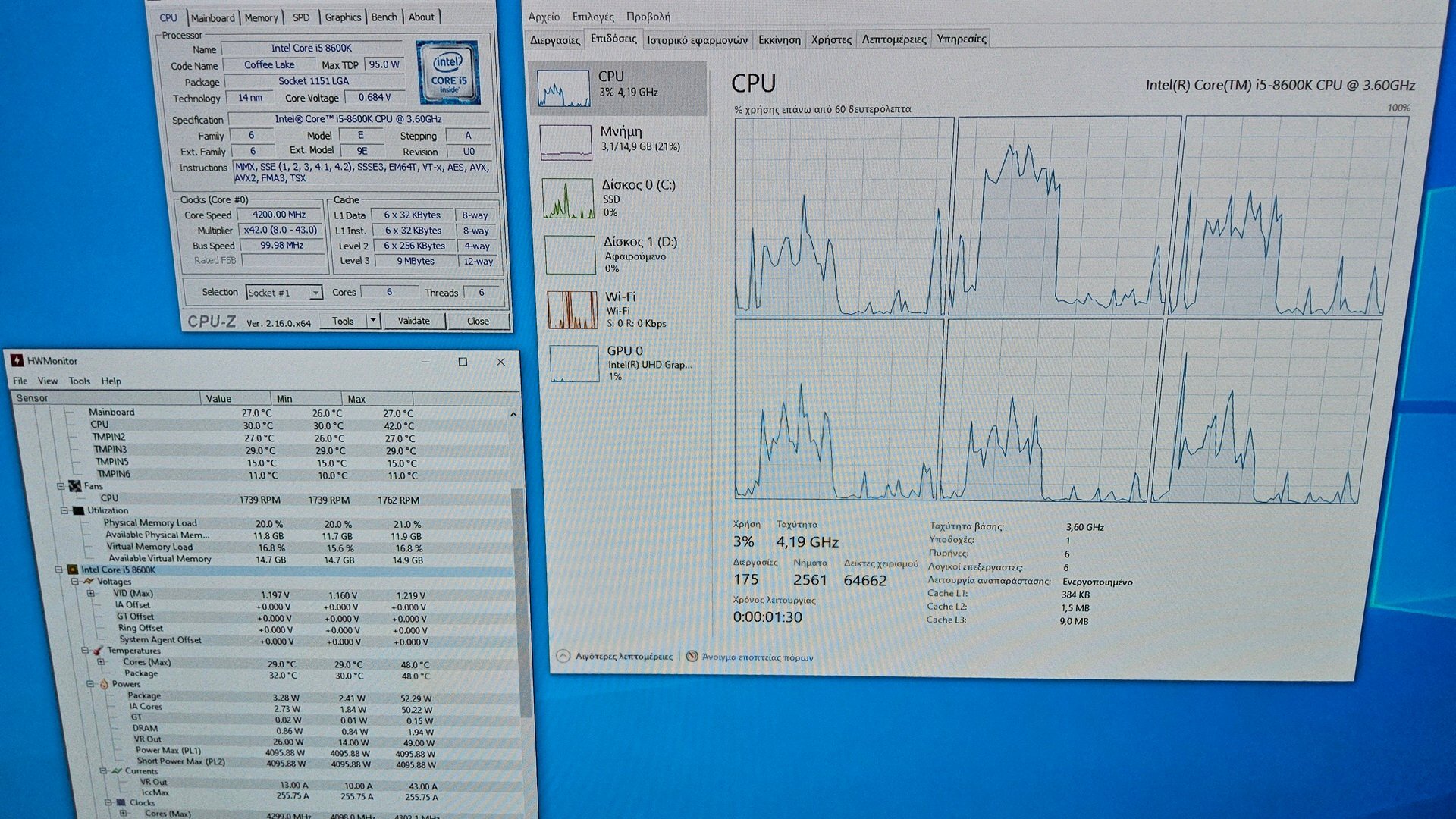Click the Sensor column header in HWMonitor
The height and width of the screenshot is (819, 1456).
pyautogui.click(x=106, y=398)
